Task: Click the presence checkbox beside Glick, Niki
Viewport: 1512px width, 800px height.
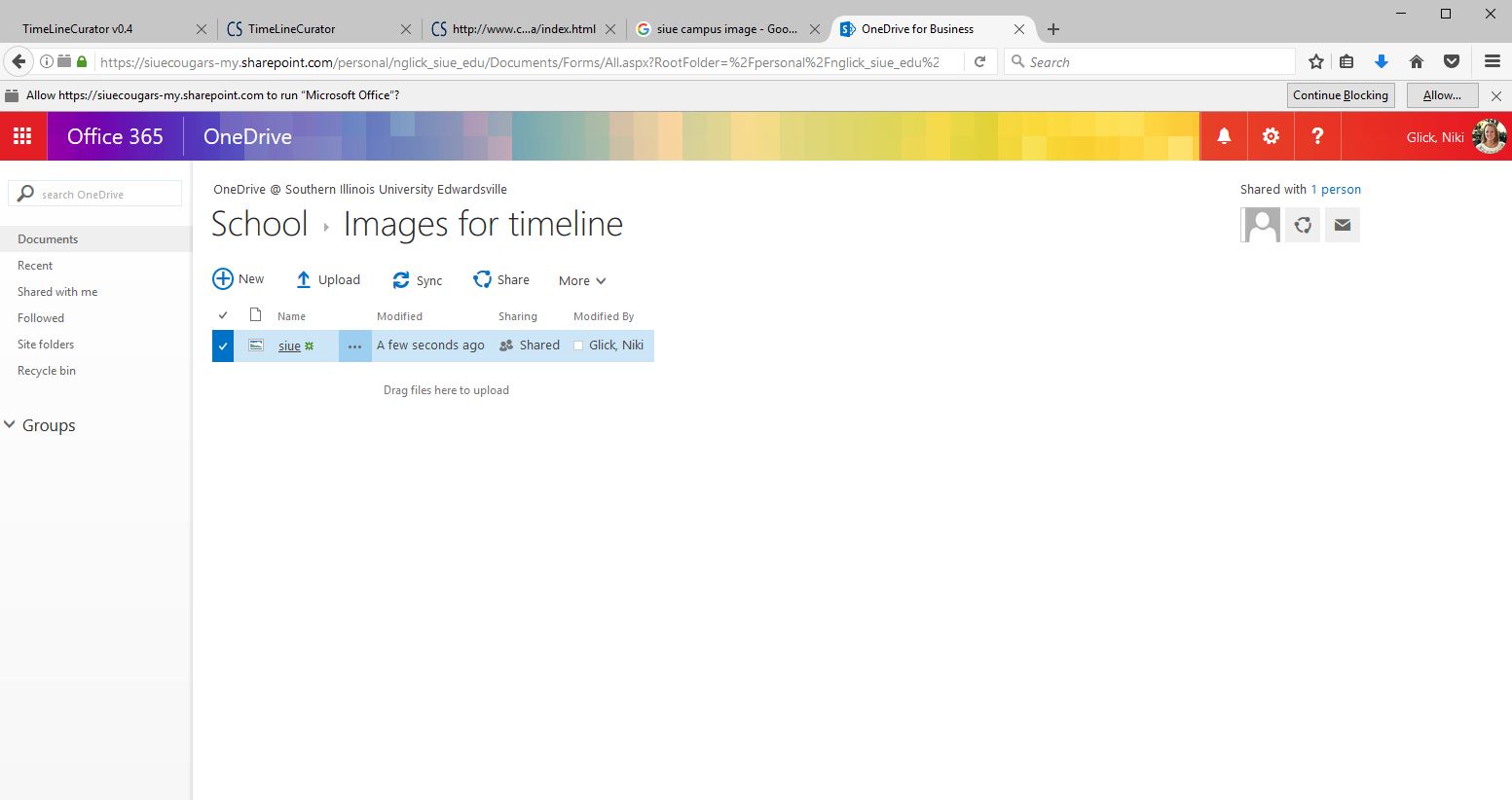Action: 578,345
